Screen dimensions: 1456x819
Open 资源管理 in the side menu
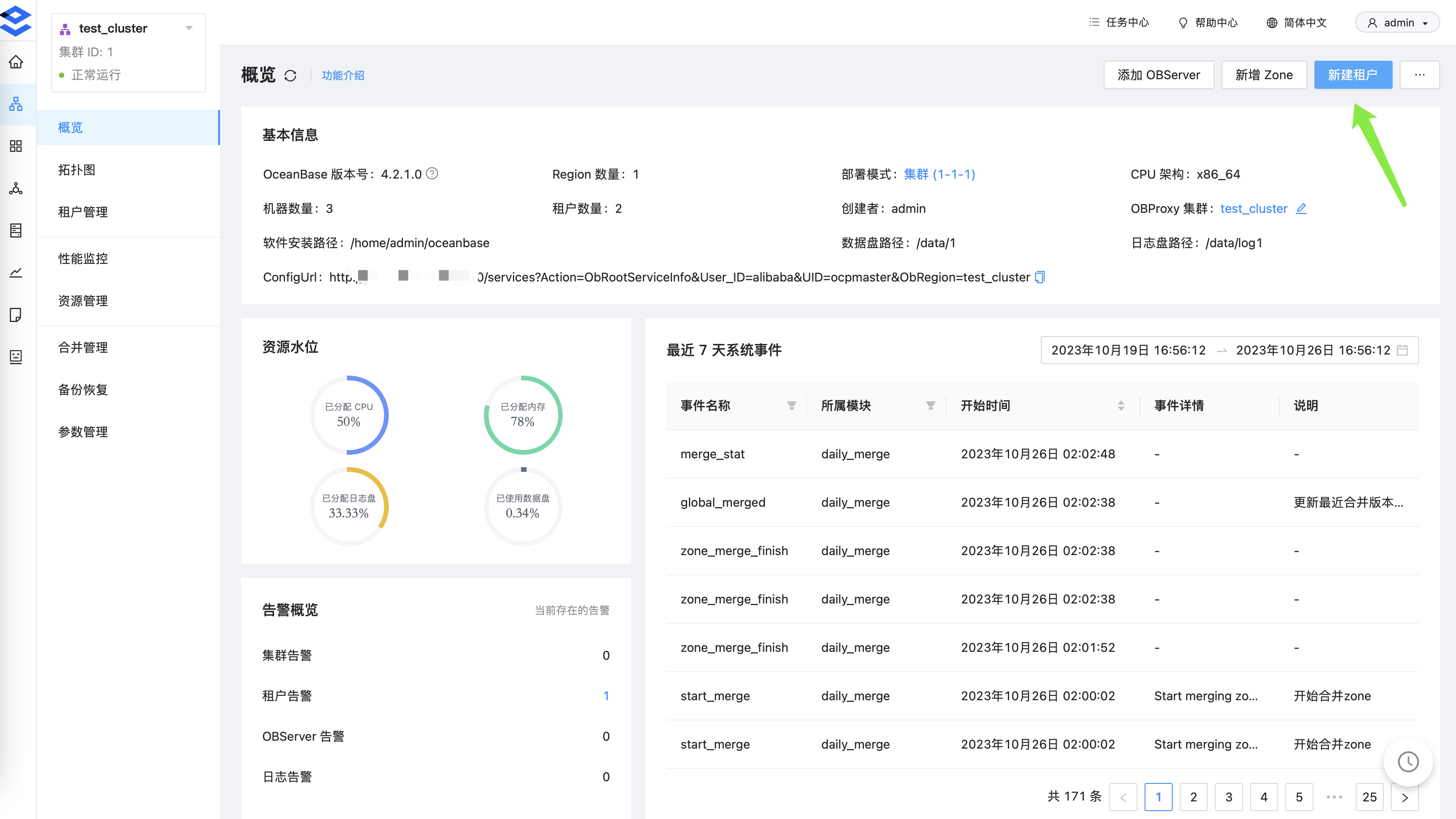pos(128,301)
